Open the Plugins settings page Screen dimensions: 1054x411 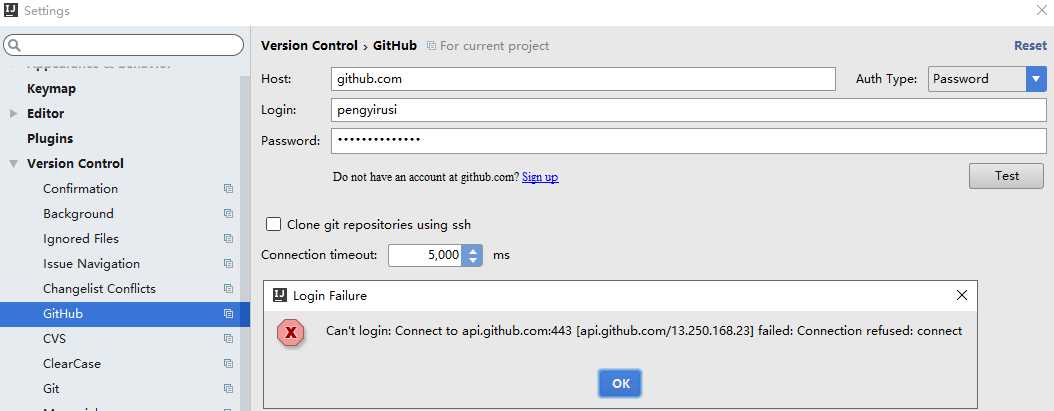[x=50, y=139]
